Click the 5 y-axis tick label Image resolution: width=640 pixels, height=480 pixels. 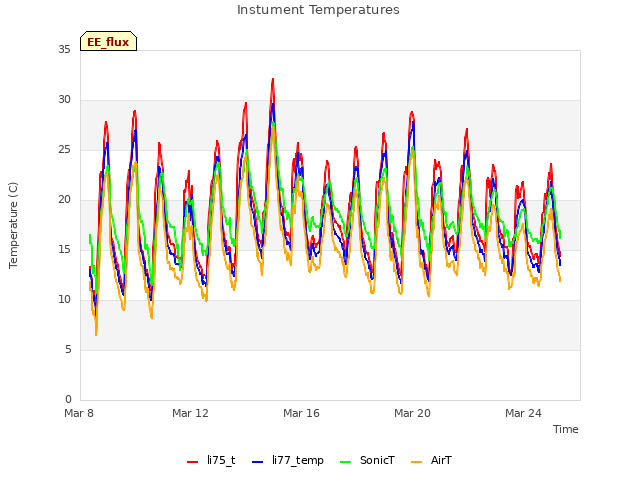[x=68, y=349]
